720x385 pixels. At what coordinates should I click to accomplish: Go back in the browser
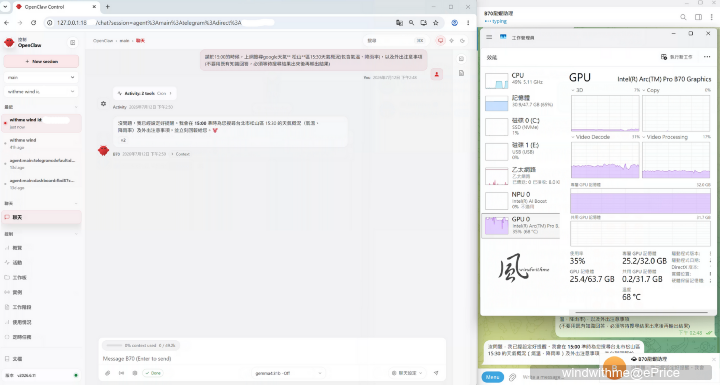[x=6, y=23]
